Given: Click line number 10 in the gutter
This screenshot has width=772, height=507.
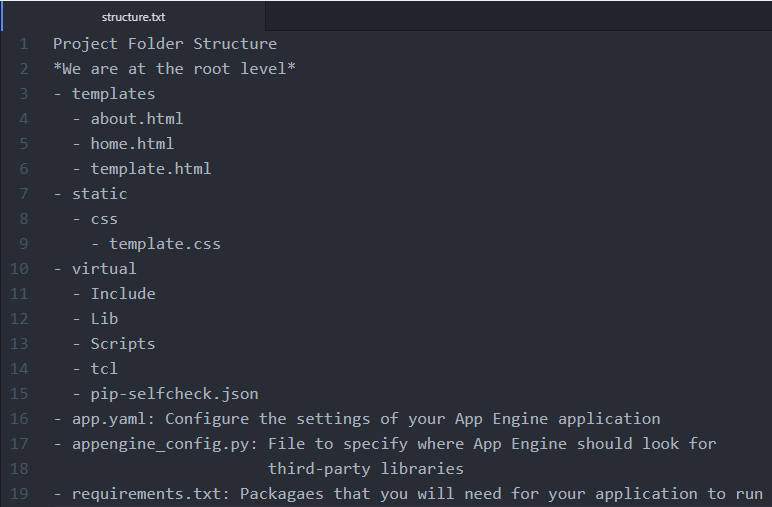Looking at the screenshot, I should pyautogui.click(x=19, y=269).
